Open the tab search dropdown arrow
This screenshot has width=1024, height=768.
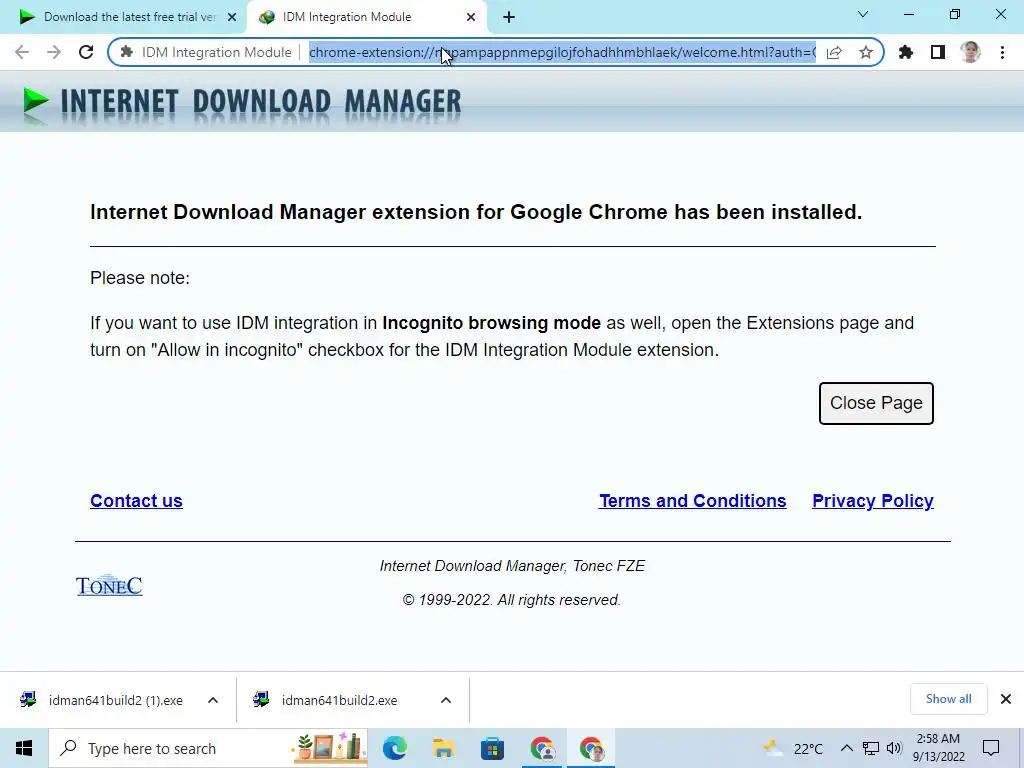coord(863,14)
